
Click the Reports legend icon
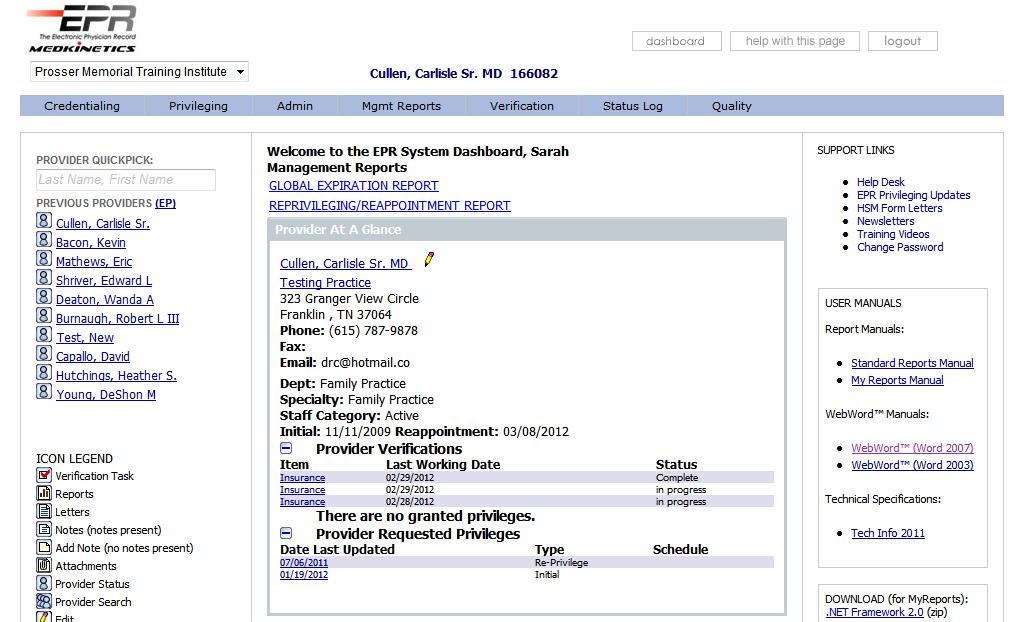point(43,493)
